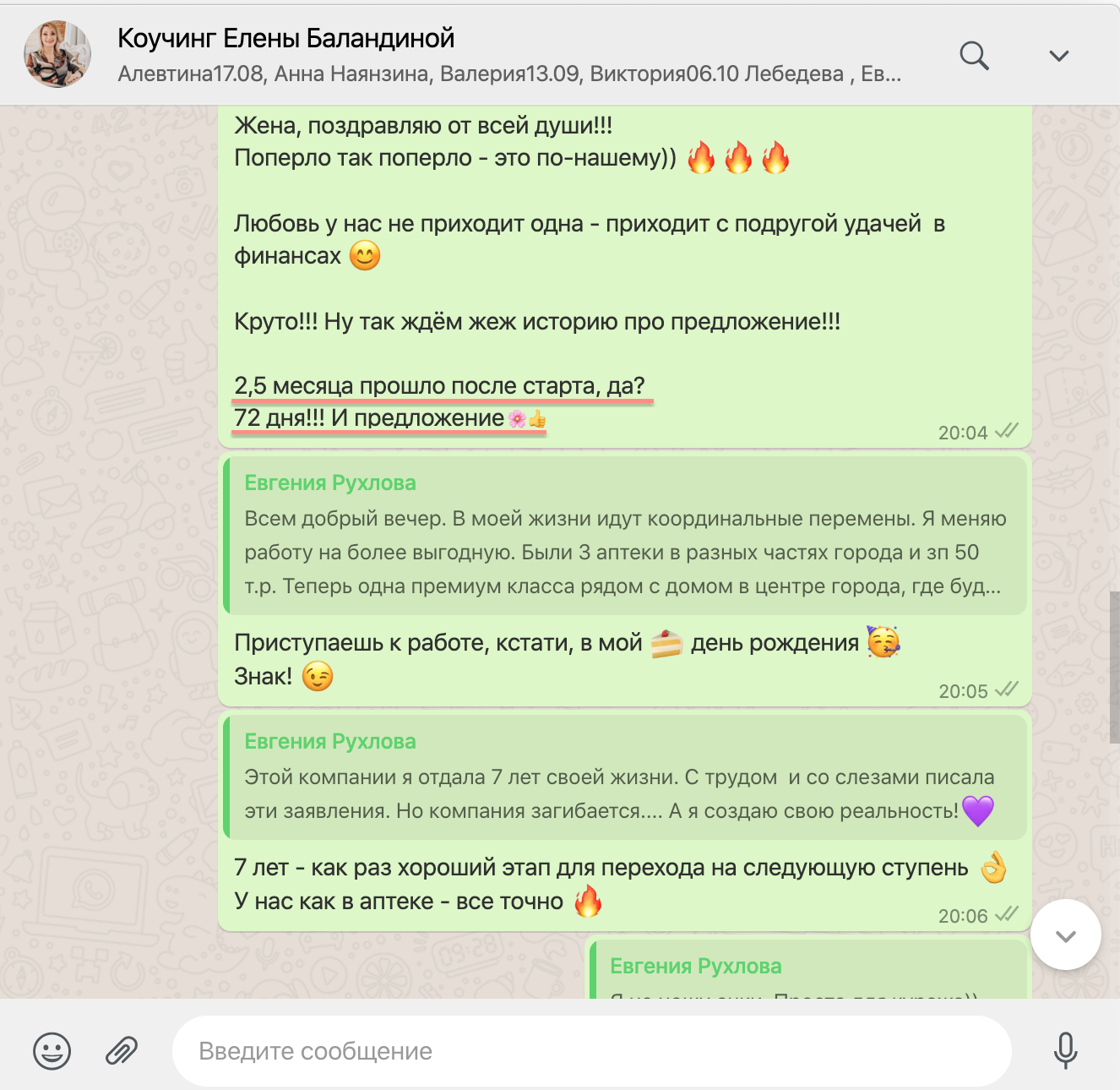Attach a file with the paperclip icon
Screen dimensions: 1120x1090
coord(122,1051)
